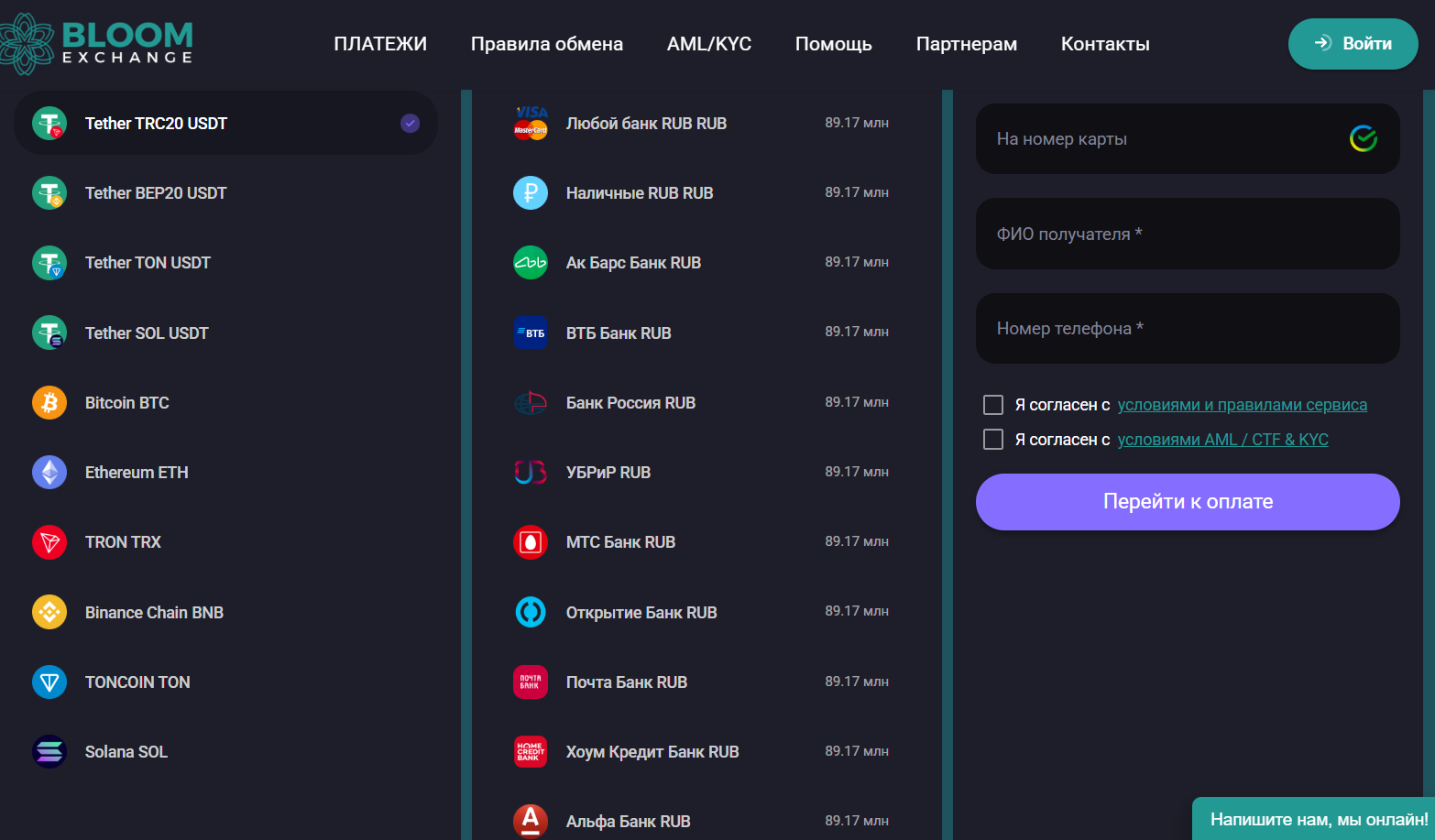
Task: Select Альфа Банк RUB text
Action: (x=629, y=822)
